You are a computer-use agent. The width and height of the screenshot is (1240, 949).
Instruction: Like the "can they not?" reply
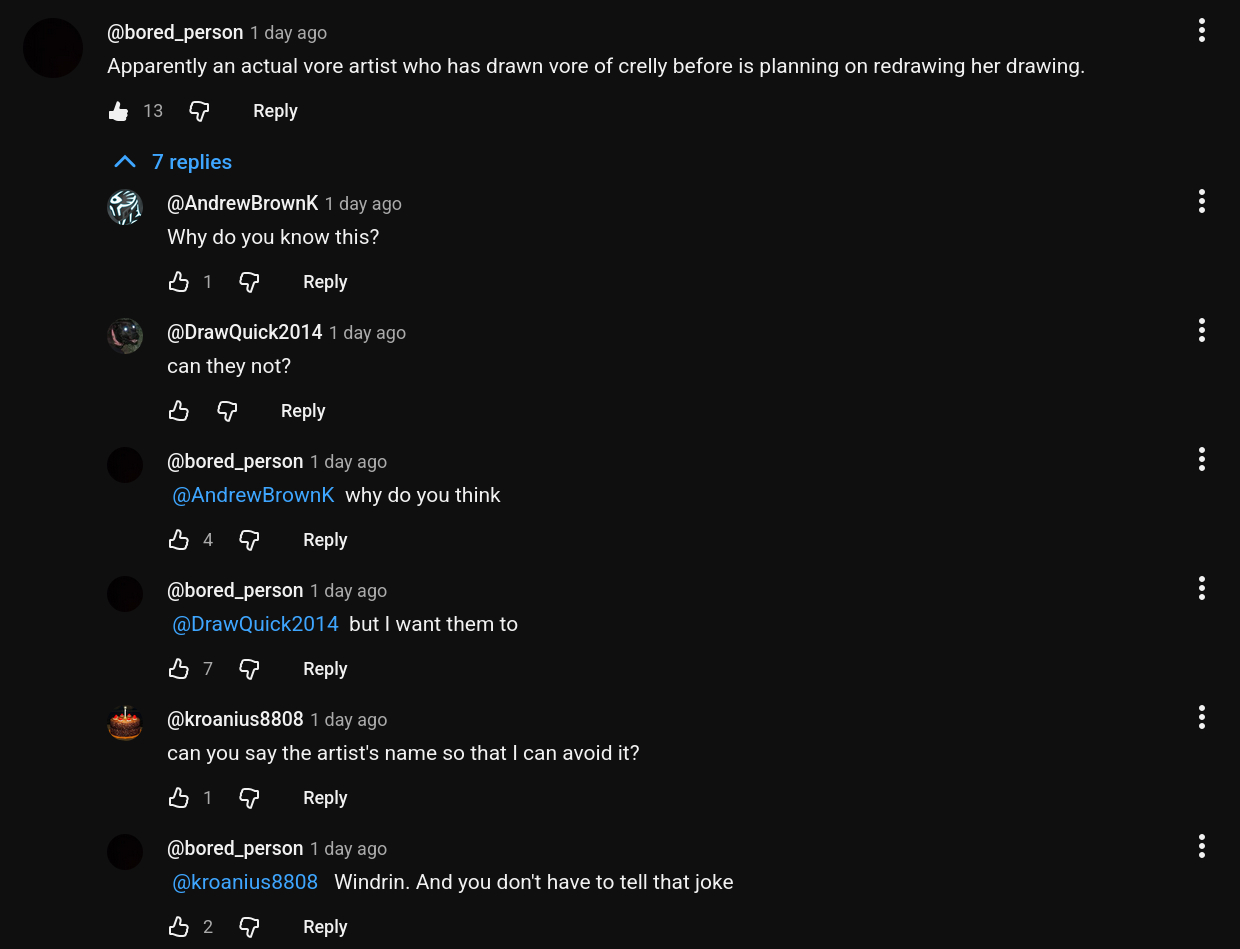click(x=179, y=411)
